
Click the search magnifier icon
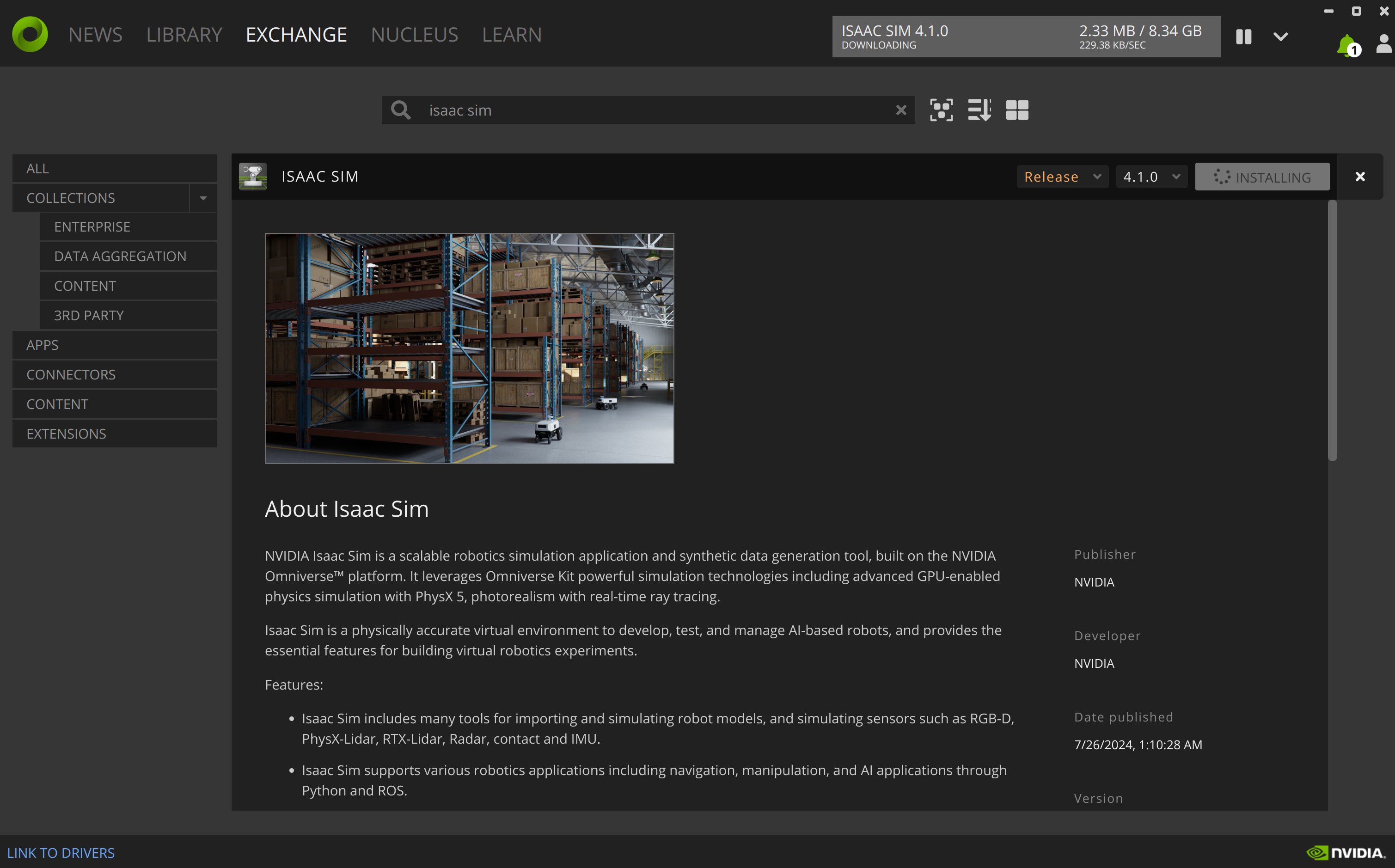click(x=401, y=110)
